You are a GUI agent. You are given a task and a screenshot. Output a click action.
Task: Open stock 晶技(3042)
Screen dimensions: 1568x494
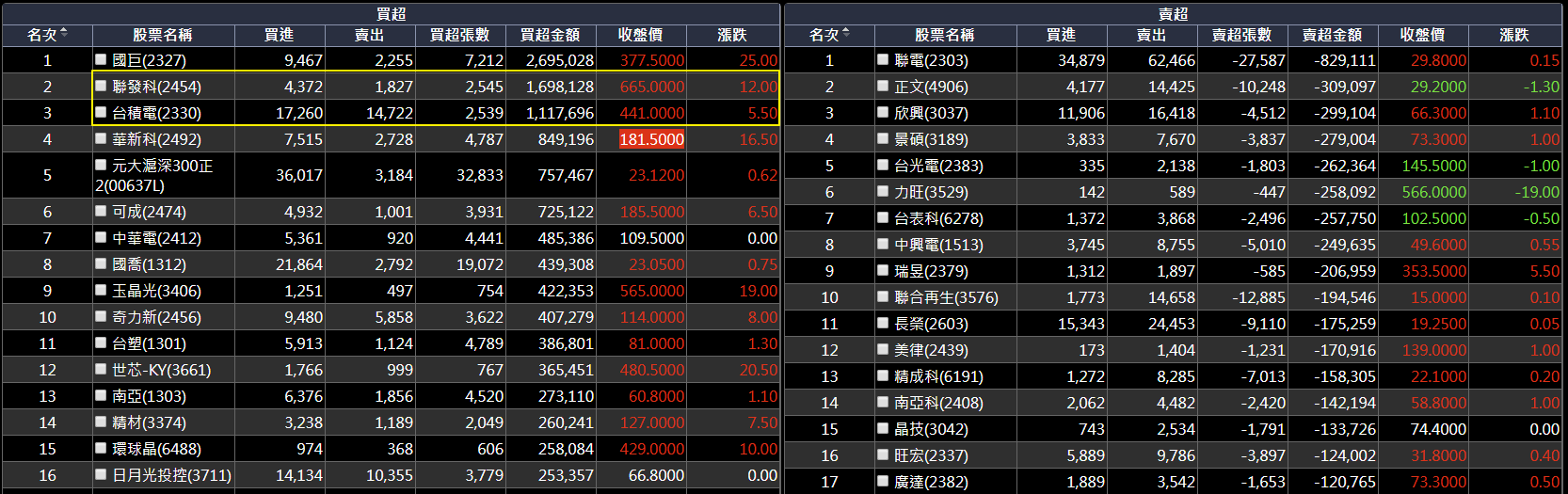pos(931,429)
